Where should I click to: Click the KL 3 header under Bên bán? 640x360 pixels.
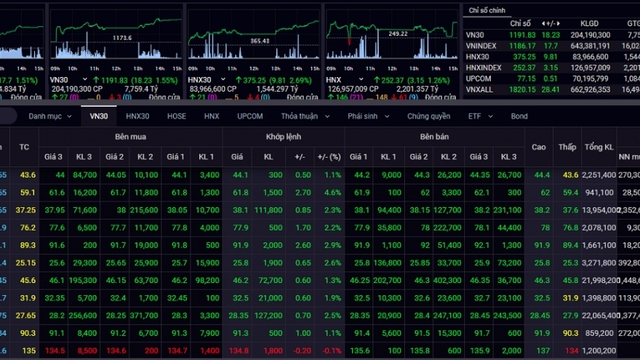509,157
